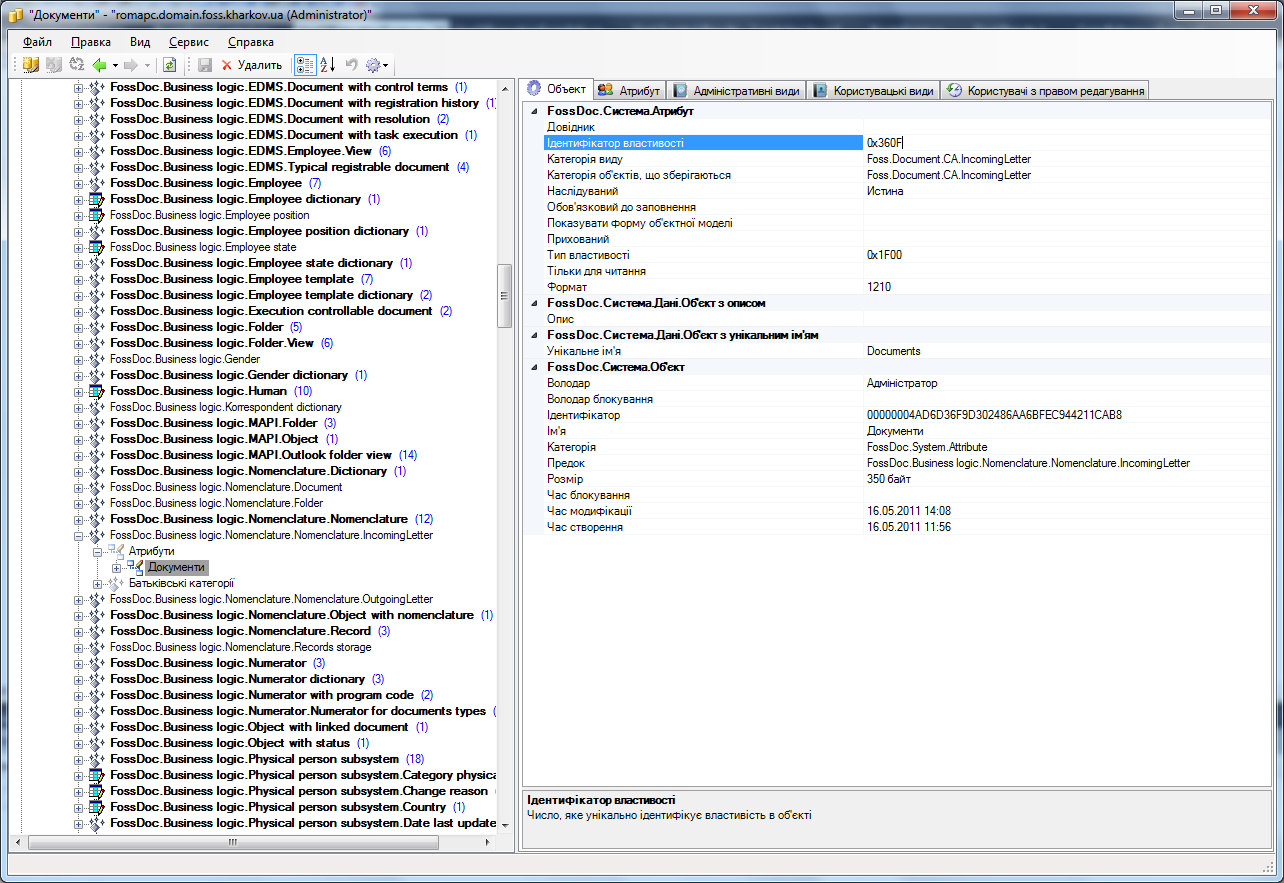This screenshot has width=1284, height=883.
Task: Click the first toolbar icon with yellow folder
Action: [31, 65]
